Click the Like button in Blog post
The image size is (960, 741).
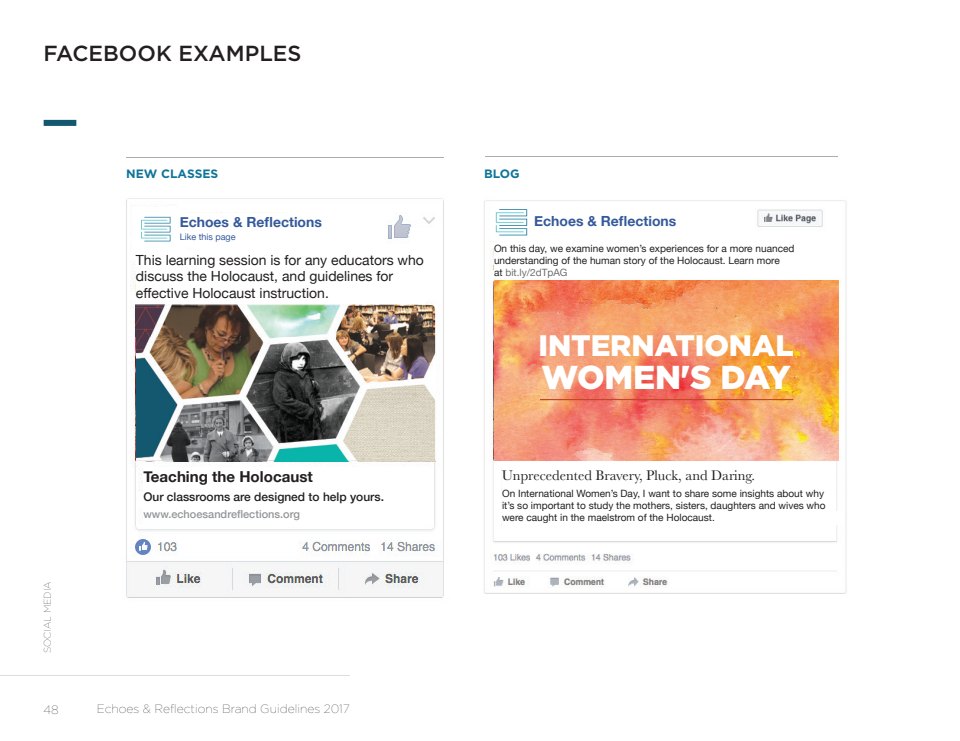coord(509,582)
